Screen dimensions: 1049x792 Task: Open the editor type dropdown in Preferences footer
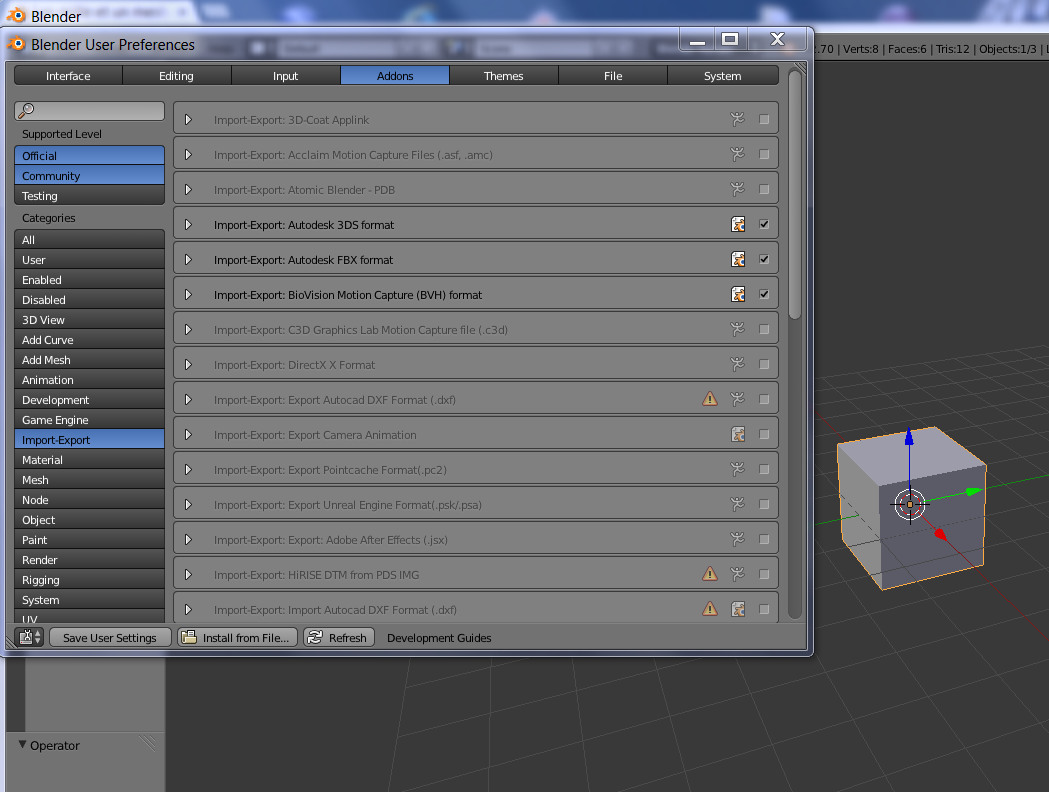click(x=30, y=637)
